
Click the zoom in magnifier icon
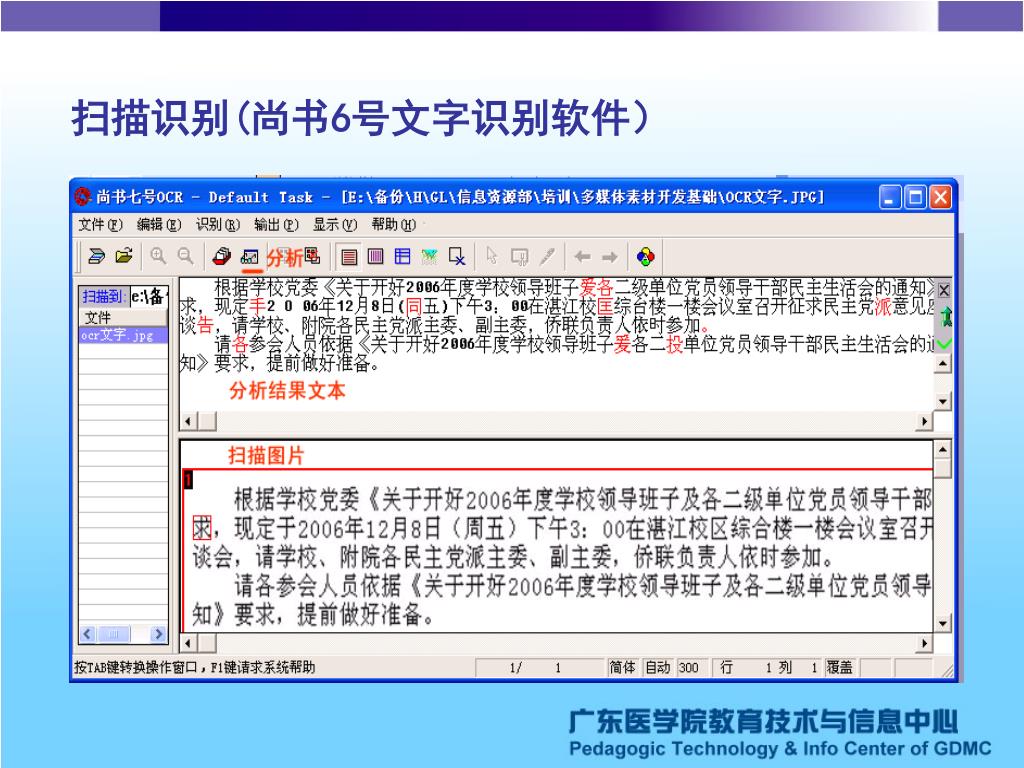pos(158,256)
